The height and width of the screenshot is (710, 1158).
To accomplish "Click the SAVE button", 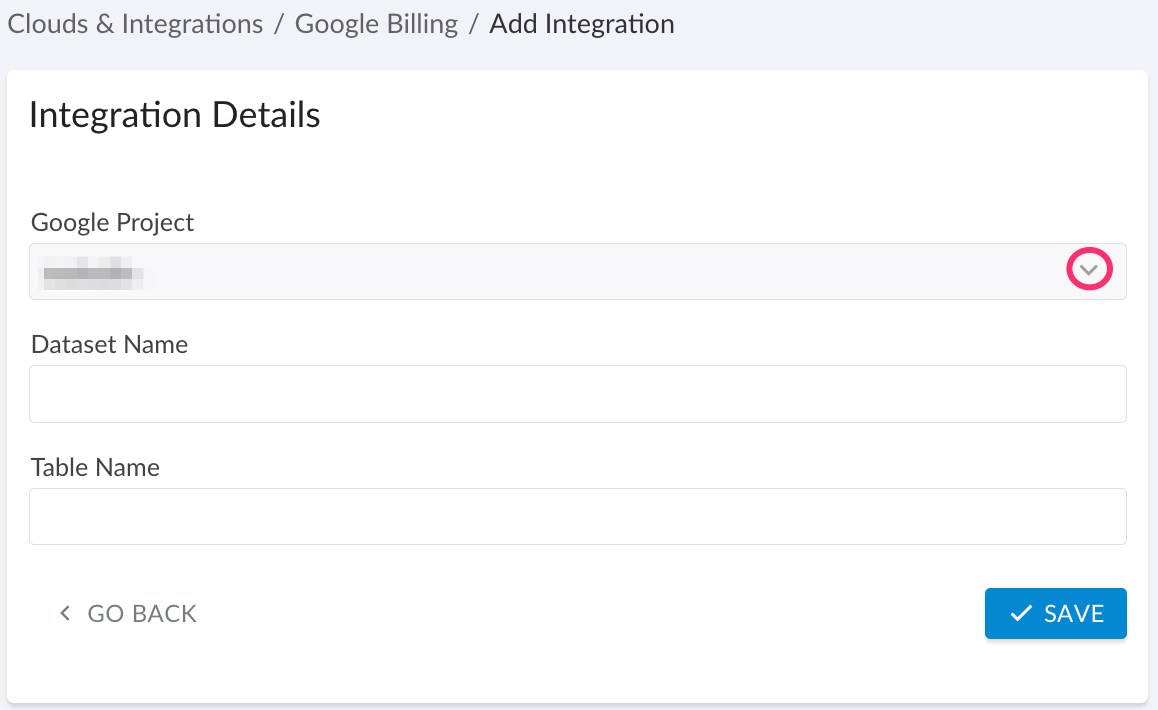I will [1055, 613].
